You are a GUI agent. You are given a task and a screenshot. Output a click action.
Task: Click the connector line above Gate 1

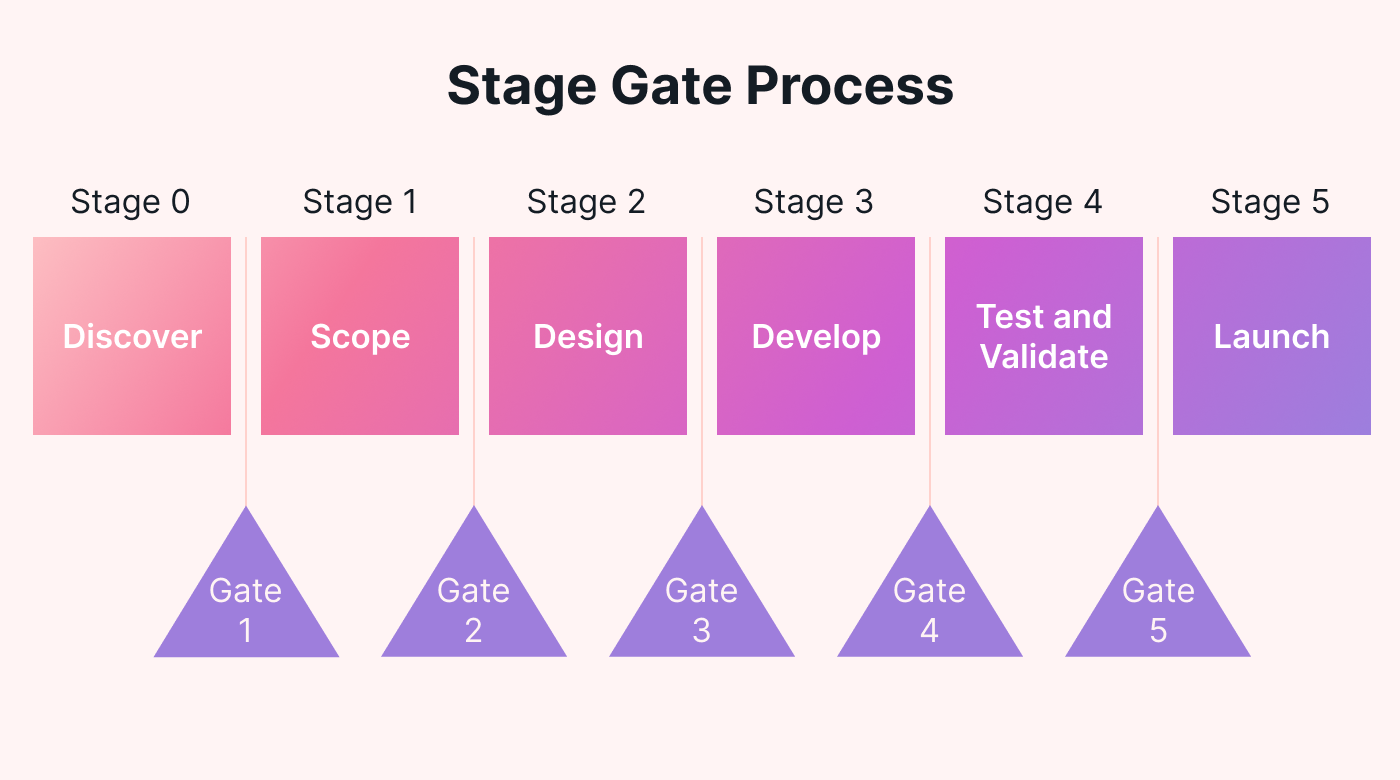(246, 468)
